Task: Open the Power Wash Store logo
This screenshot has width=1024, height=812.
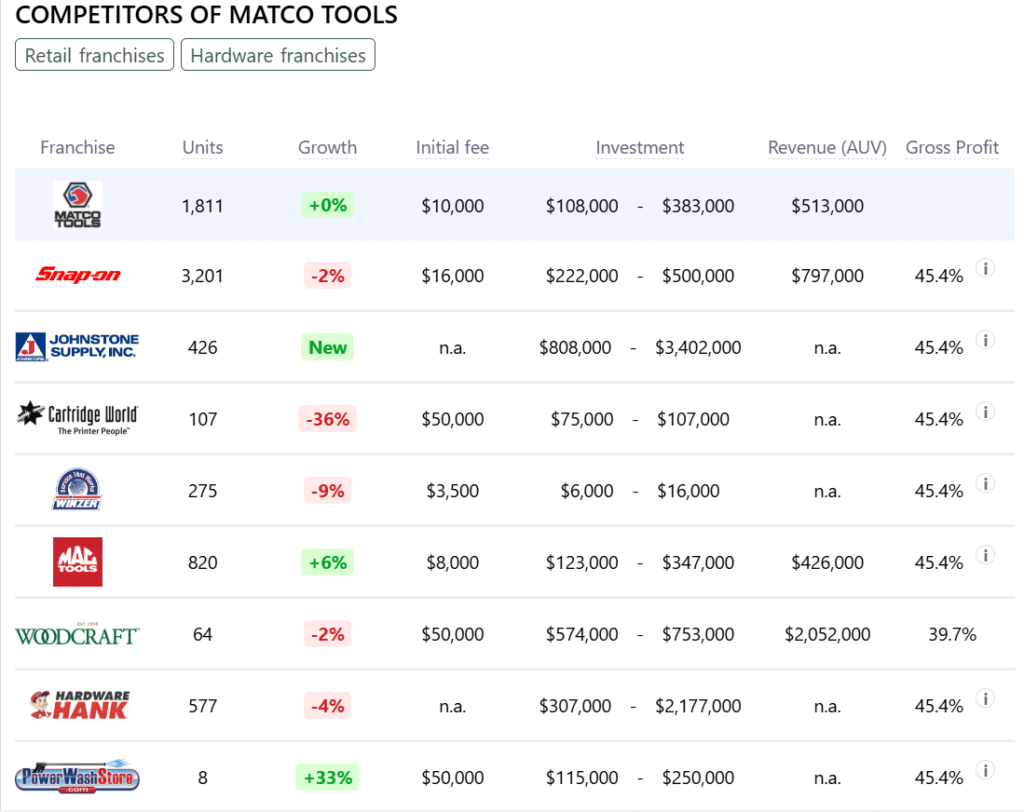Action: [77, 777]
